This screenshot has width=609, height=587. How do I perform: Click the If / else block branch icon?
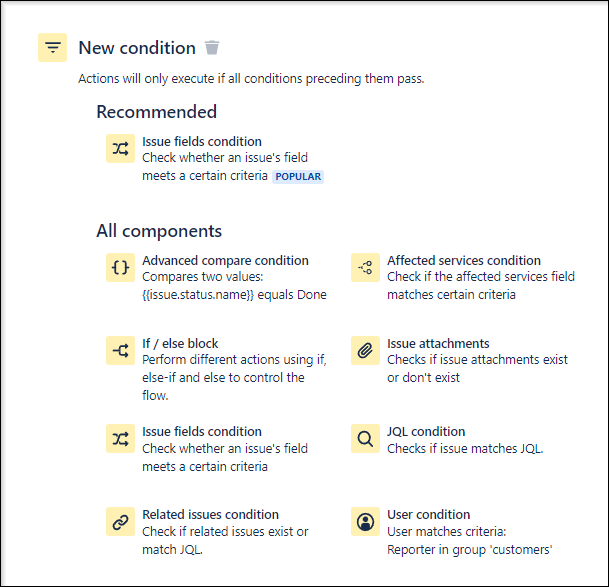tap(120, 350)
